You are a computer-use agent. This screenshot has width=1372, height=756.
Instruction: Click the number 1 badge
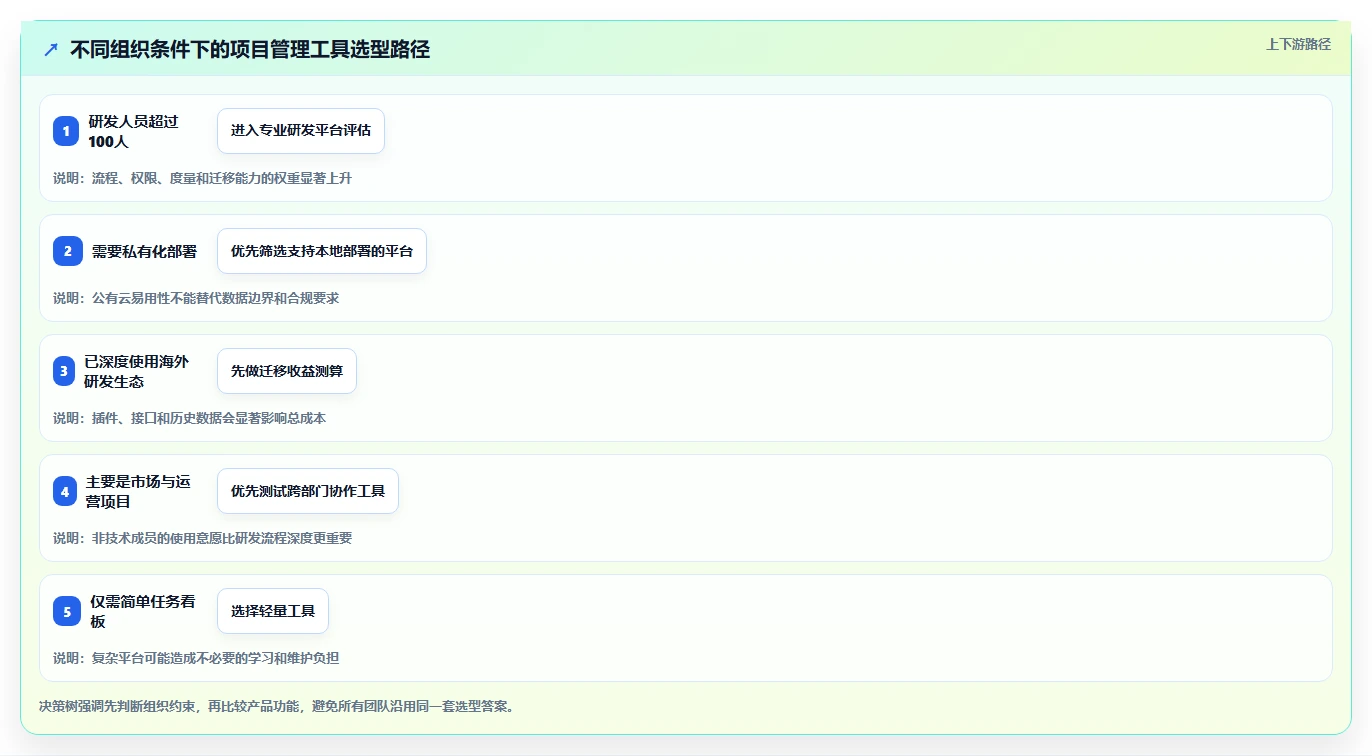pos(66,131)
